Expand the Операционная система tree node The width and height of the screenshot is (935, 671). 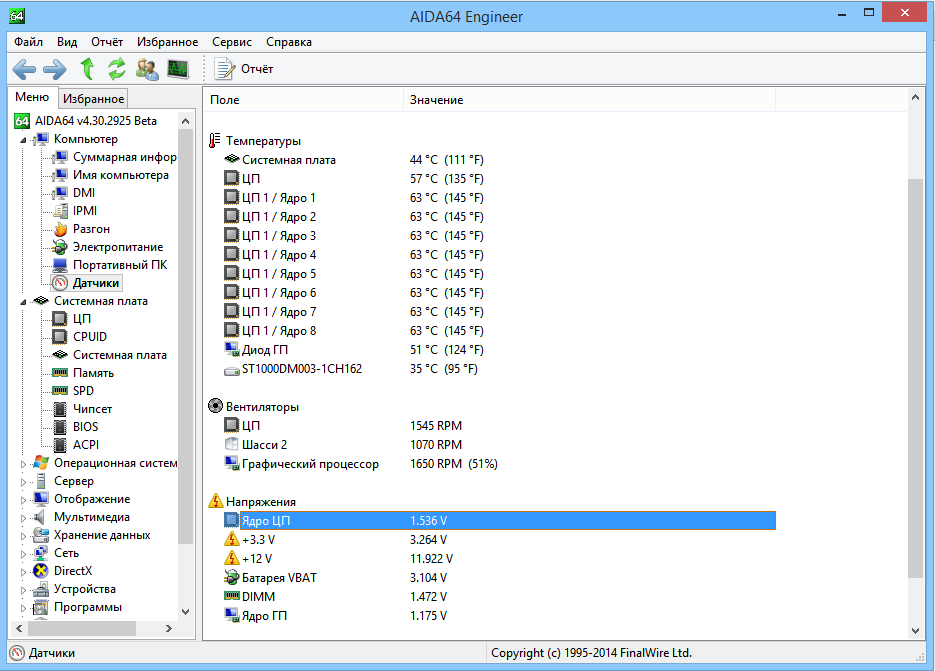point(23,463)
